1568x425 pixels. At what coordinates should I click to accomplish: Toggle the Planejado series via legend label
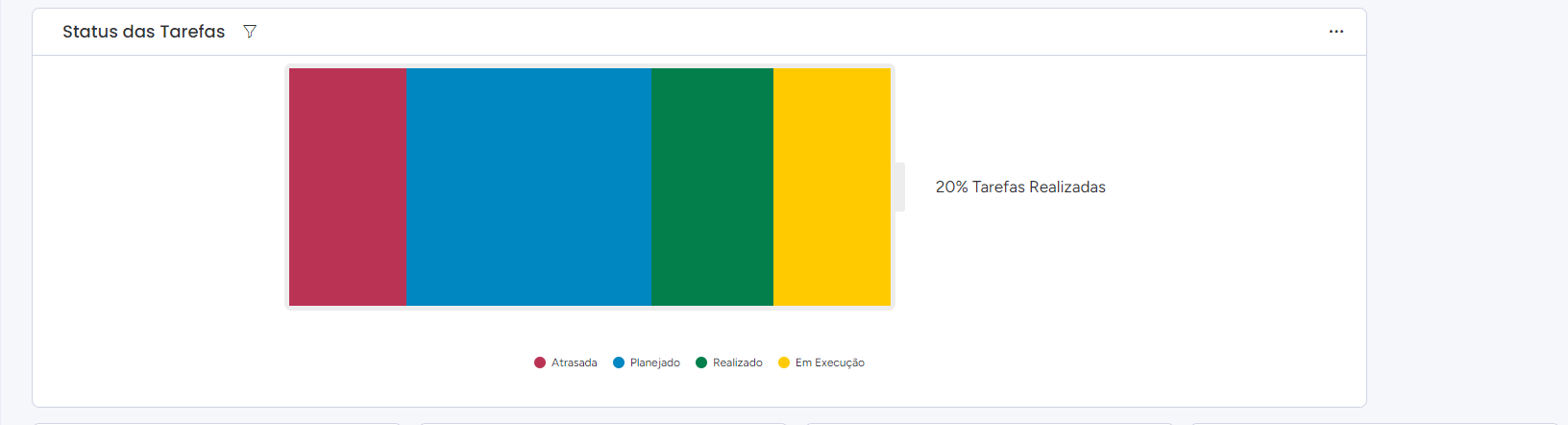pos(655,362)
